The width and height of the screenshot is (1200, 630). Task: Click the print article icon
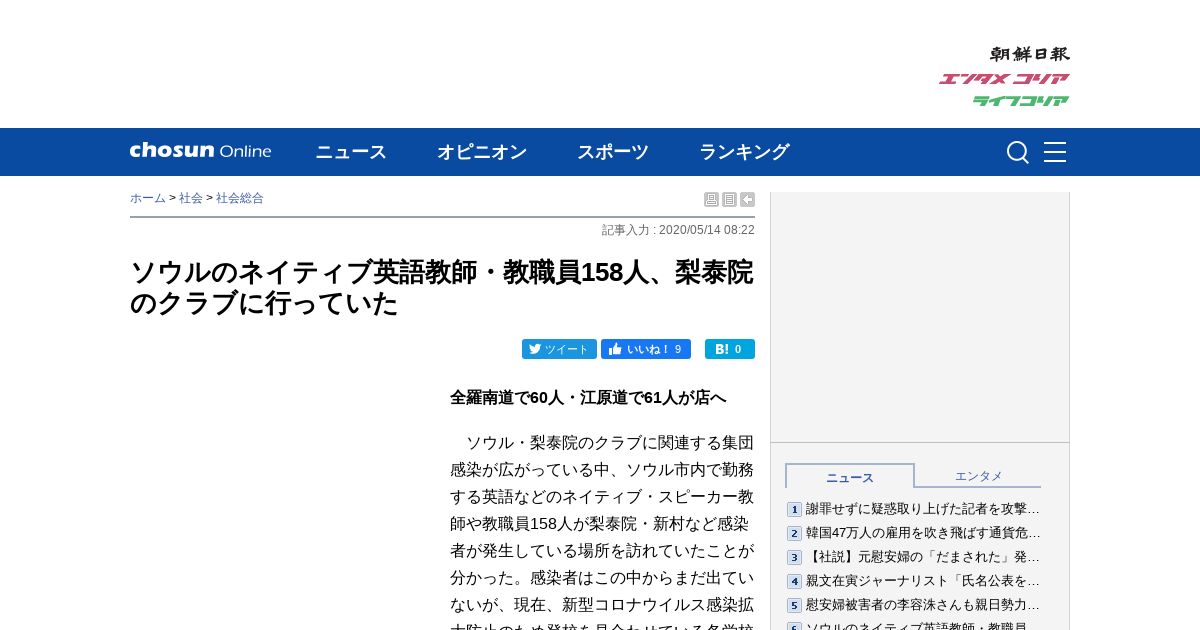pyautogui.click(x=711, y=200)
